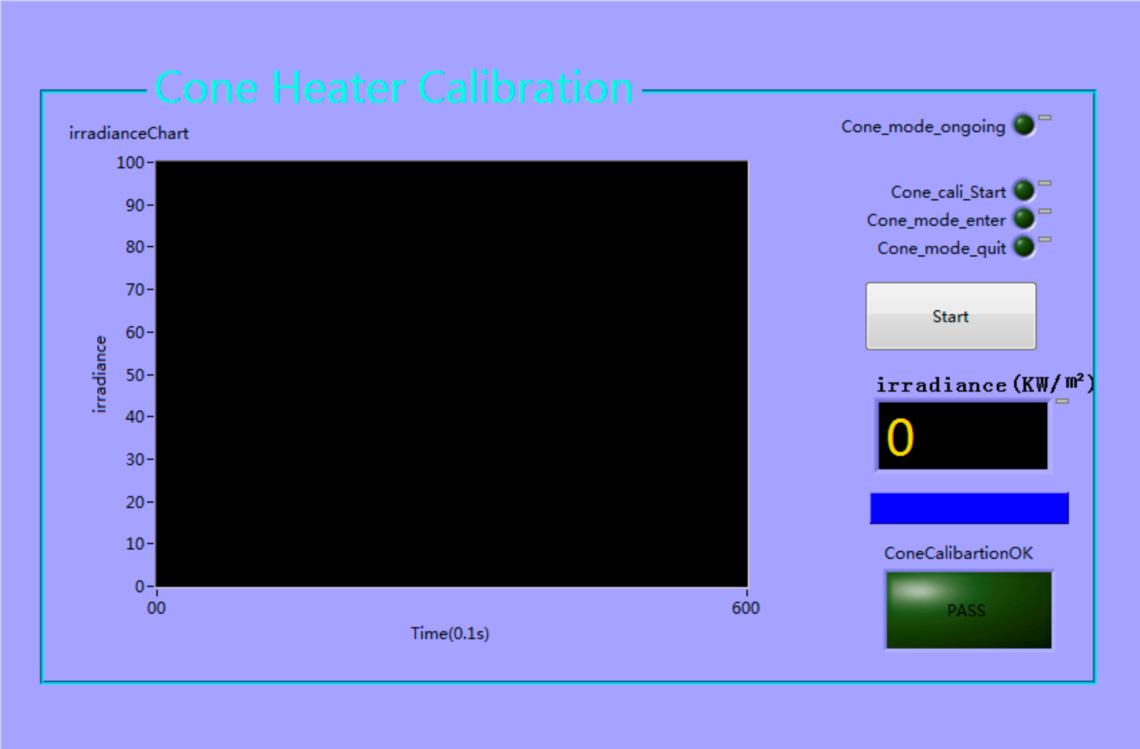Click the ConeCalibartionOK label text
Screen dimensions: 1140x749
958,553
